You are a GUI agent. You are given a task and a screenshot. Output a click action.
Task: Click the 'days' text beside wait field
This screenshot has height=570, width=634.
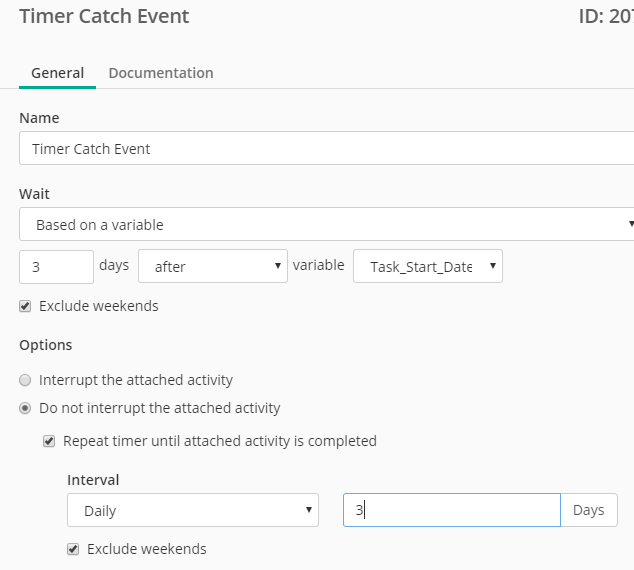[x=114, y=266]
